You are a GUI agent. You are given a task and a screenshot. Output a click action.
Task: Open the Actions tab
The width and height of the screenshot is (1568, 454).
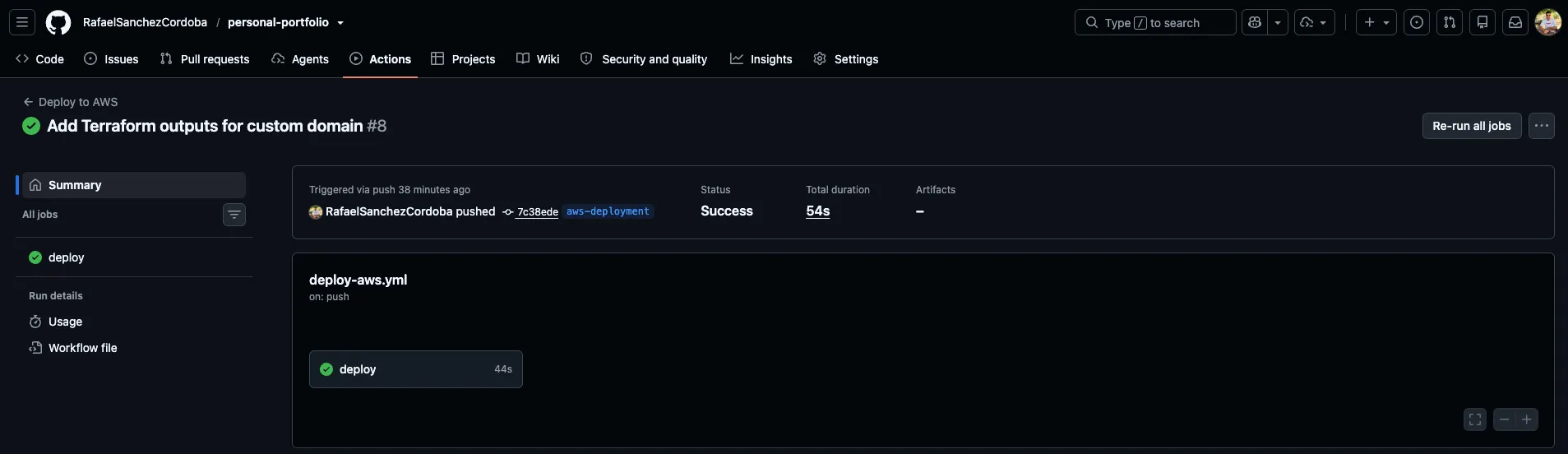[380, 59]
